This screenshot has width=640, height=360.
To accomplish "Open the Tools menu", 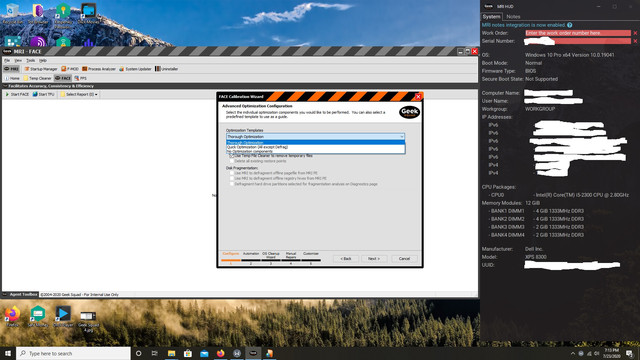I will pyautogui.click(x=31, y=60).
